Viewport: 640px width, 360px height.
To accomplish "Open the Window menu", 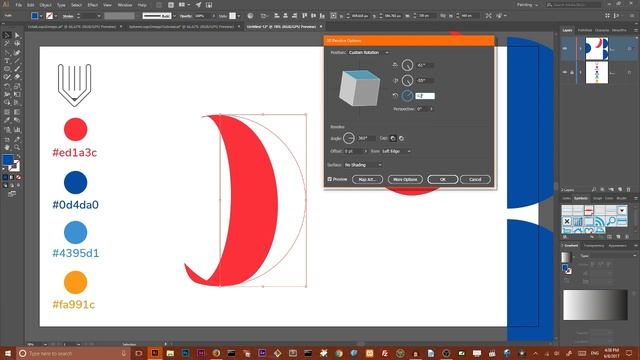I will (x=125, y=5).
